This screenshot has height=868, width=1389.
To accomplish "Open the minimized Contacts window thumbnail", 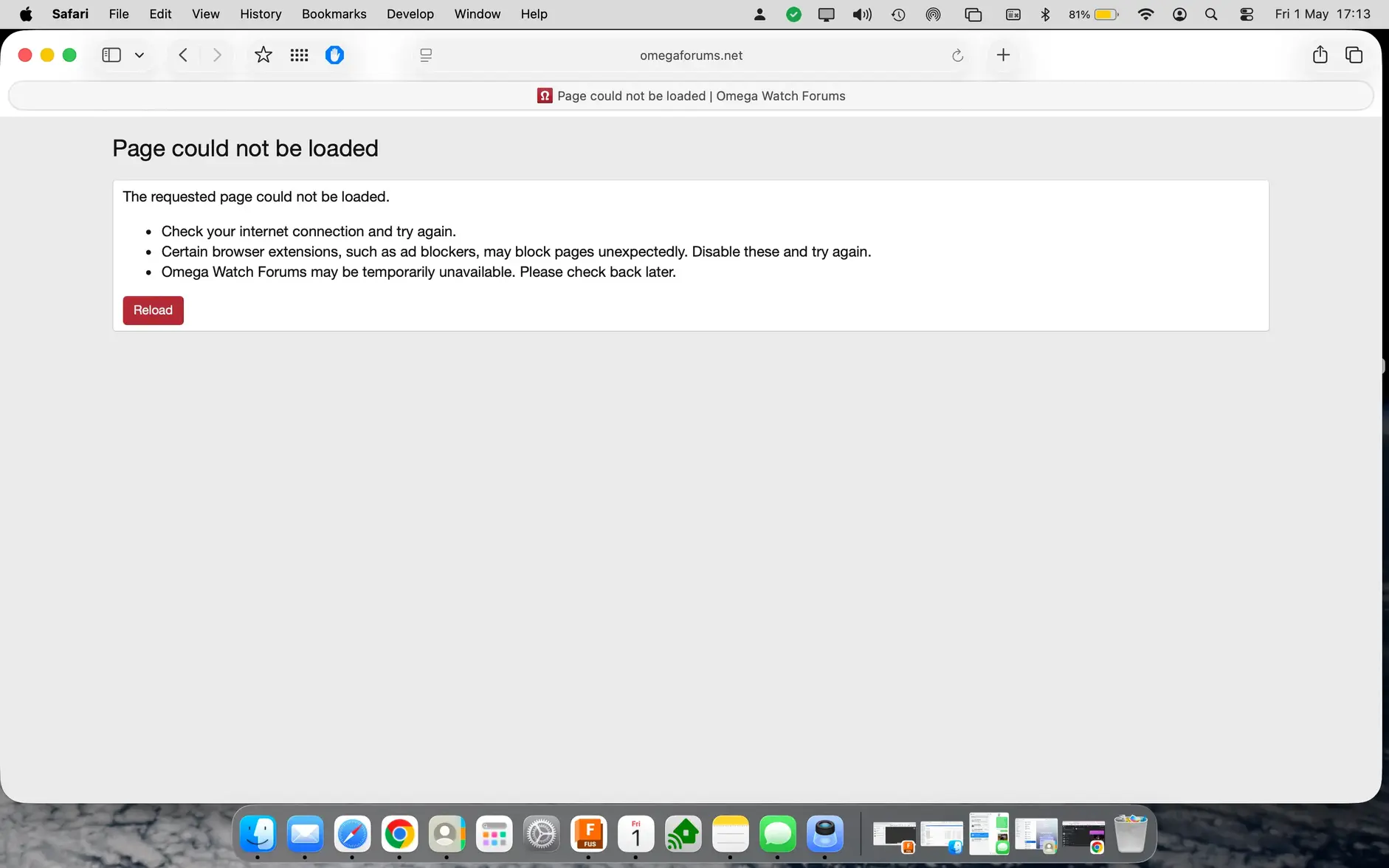I will (1036, 836).
